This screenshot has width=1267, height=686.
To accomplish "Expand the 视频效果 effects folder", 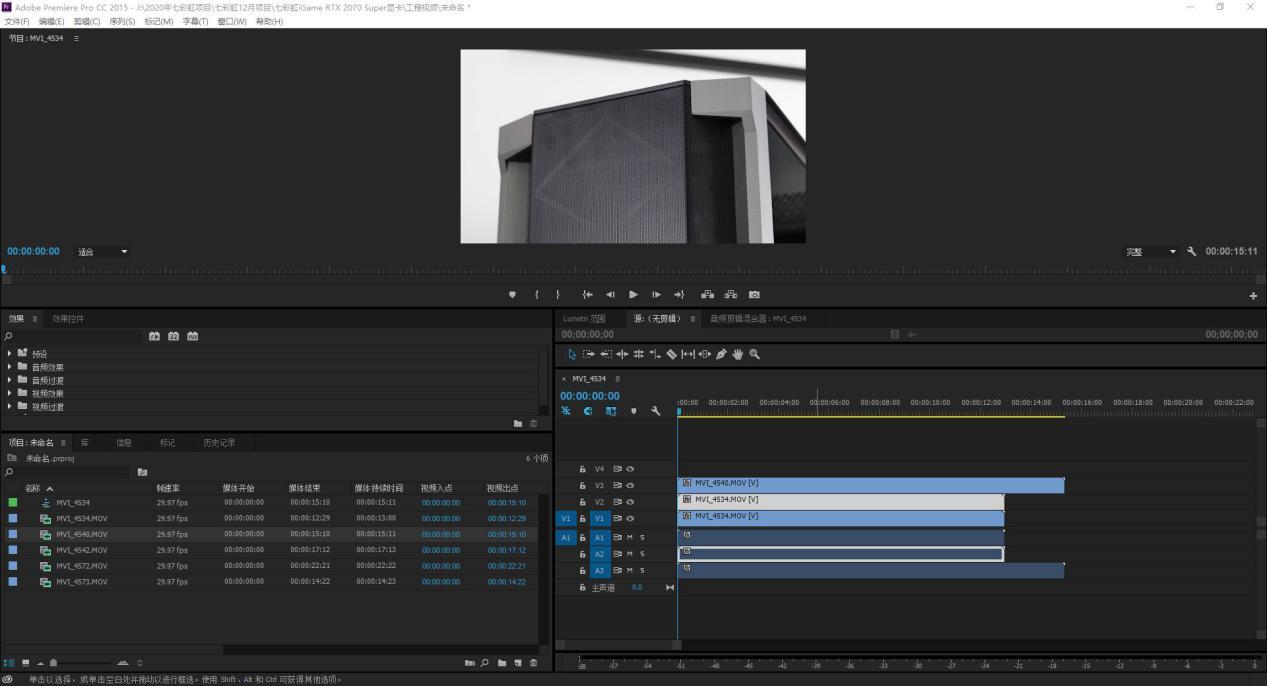I will pyautogui.click(x=10, y=393).
